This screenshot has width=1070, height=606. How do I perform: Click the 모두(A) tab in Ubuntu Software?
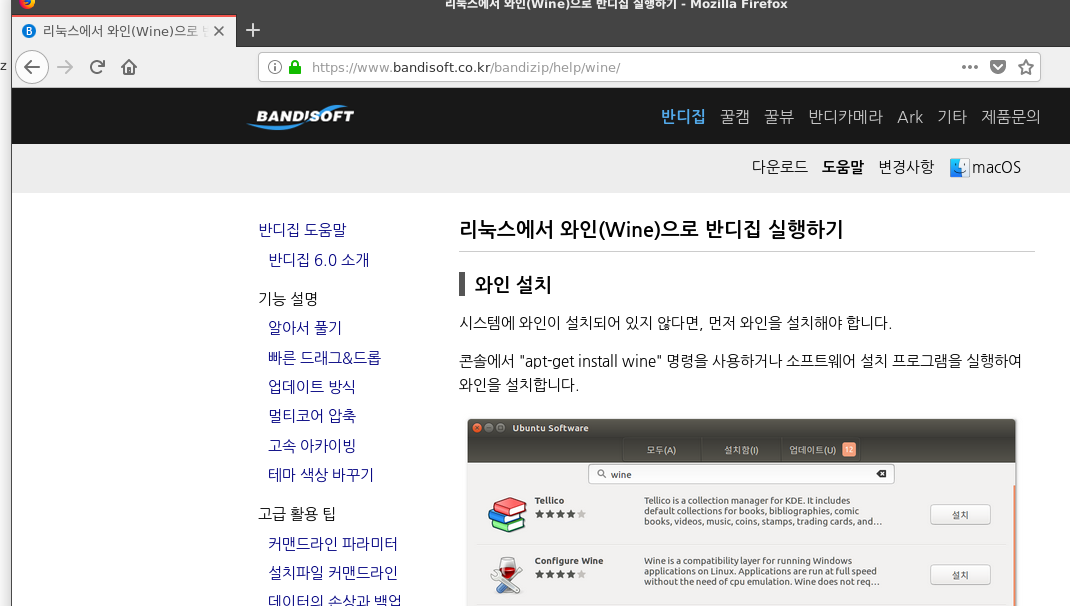(x=661, y=450)
